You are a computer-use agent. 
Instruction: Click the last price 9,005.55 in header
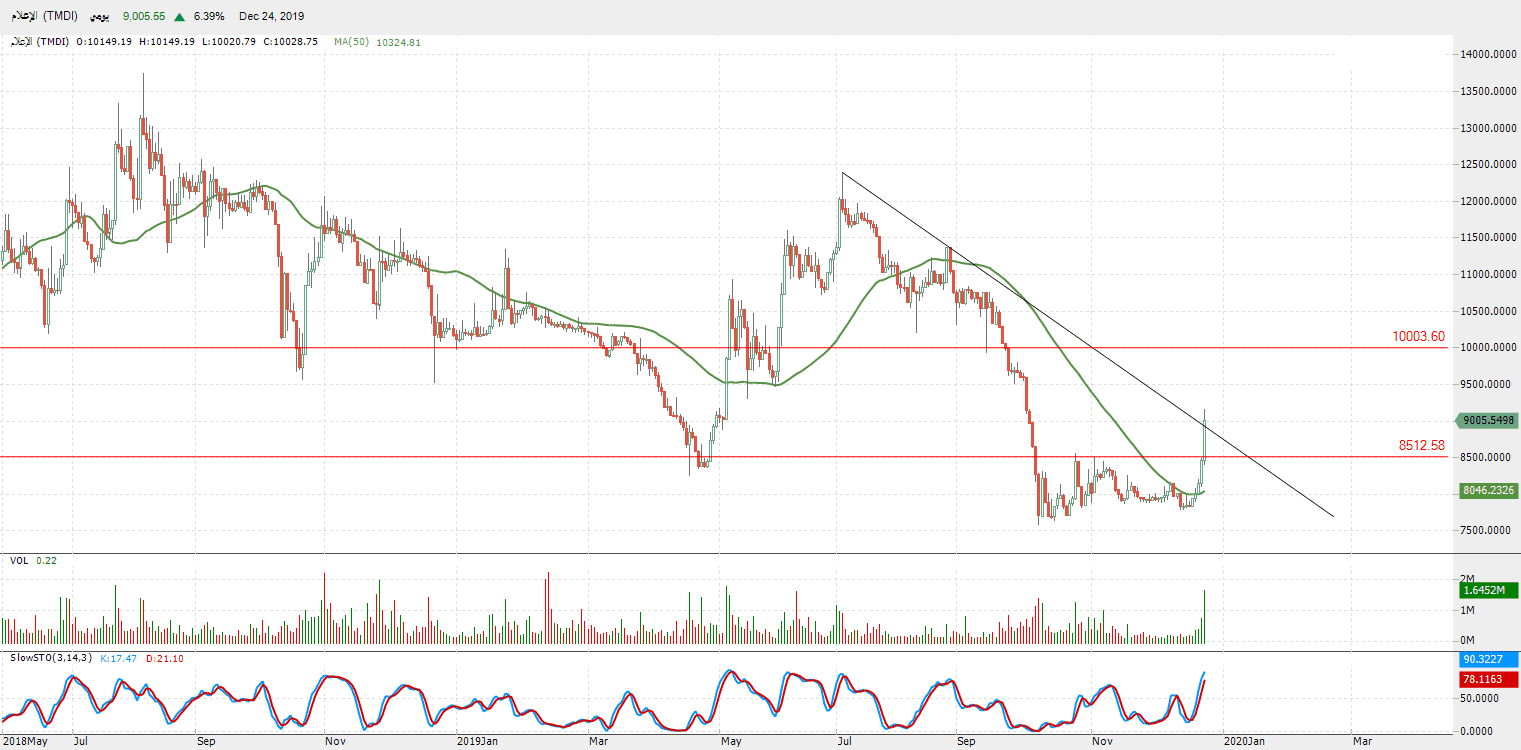pos(143,17)
